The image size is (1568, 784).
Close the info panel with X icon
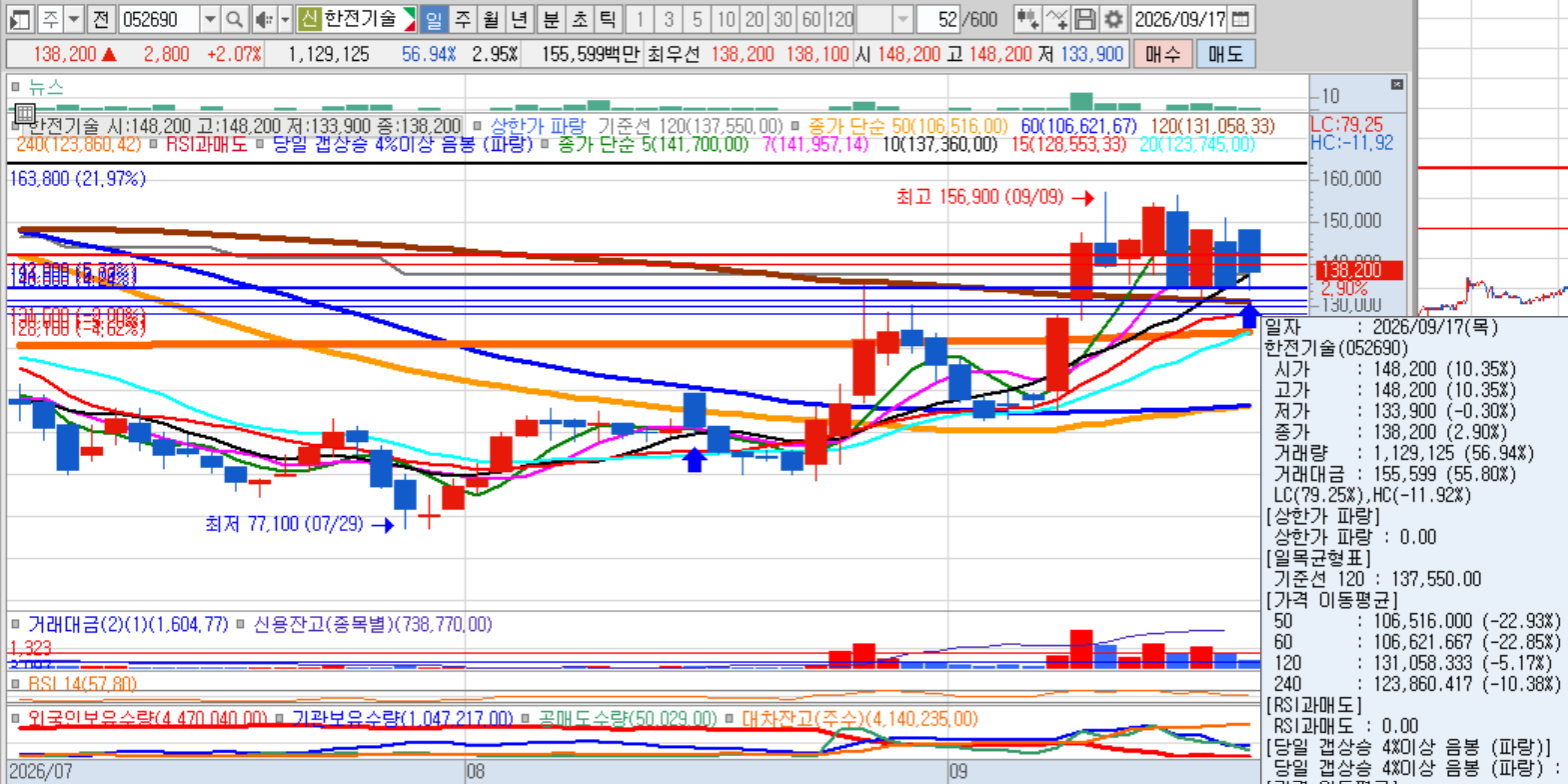[x=1397, y=85]
